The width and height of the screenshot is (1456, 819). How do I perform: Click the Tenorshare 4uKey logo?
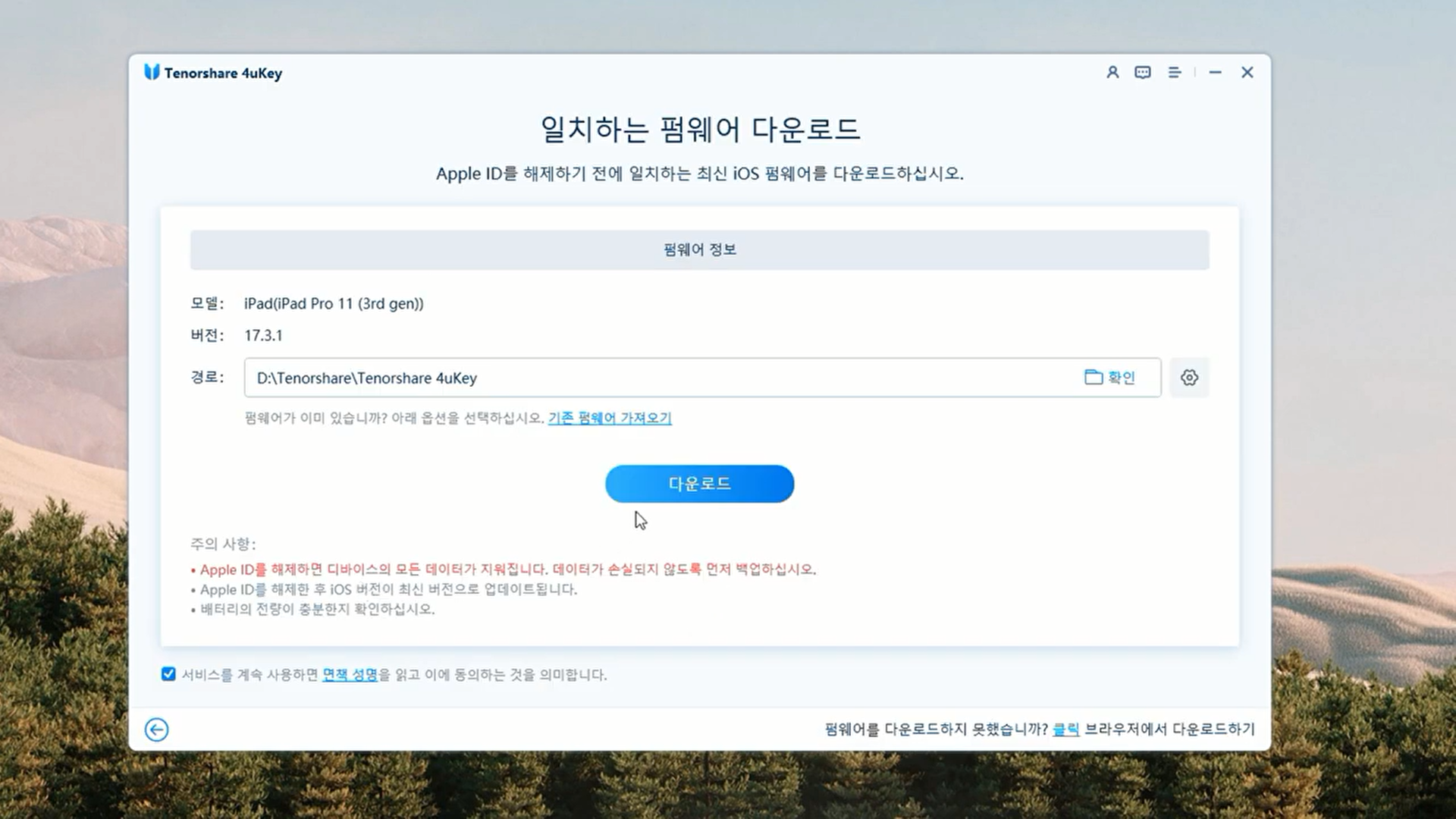(x=152, y=72)
